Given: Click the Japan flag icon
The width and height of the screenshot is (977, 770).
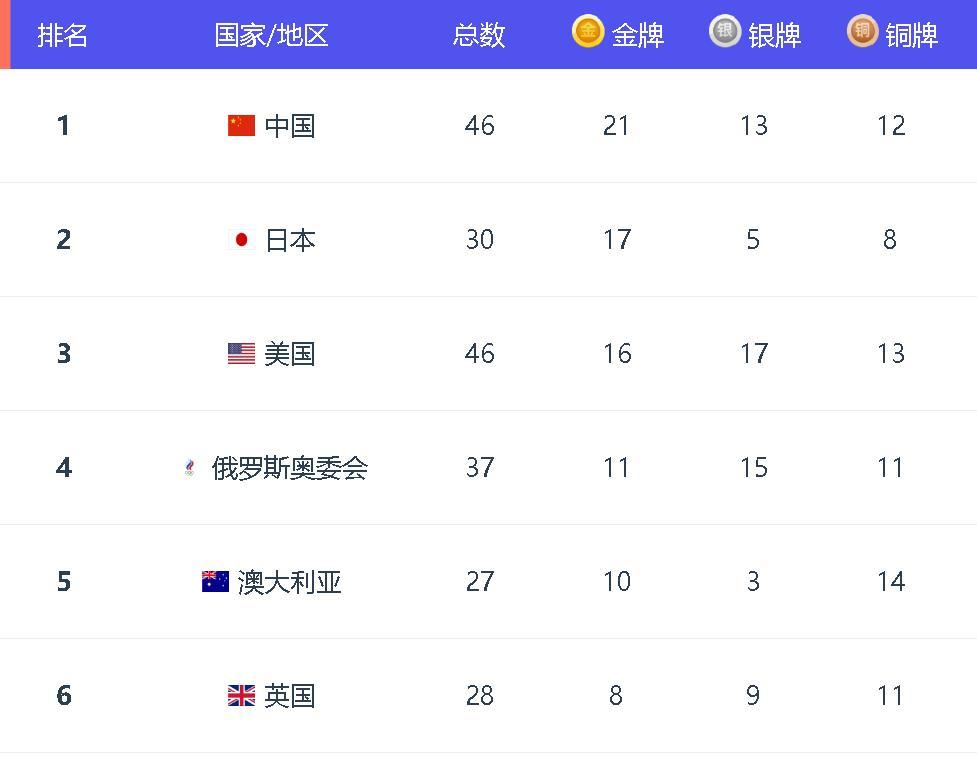Looking at the screenshot, I should [241, 239].
